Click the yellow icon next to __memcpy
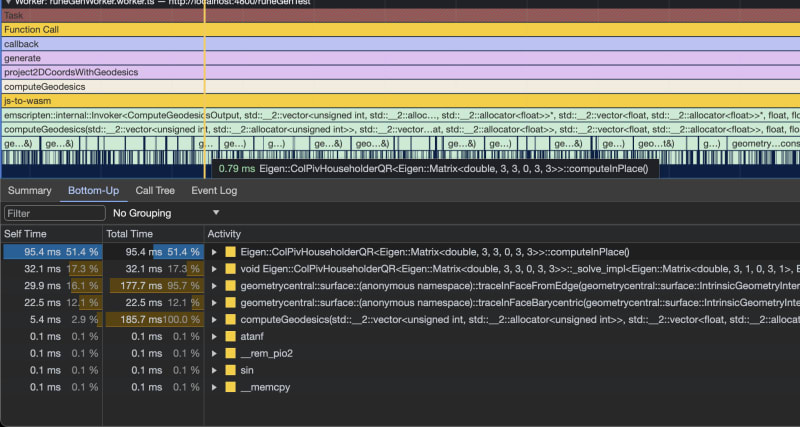The height and width of the screenshot is (427, 800). [230, 386]
